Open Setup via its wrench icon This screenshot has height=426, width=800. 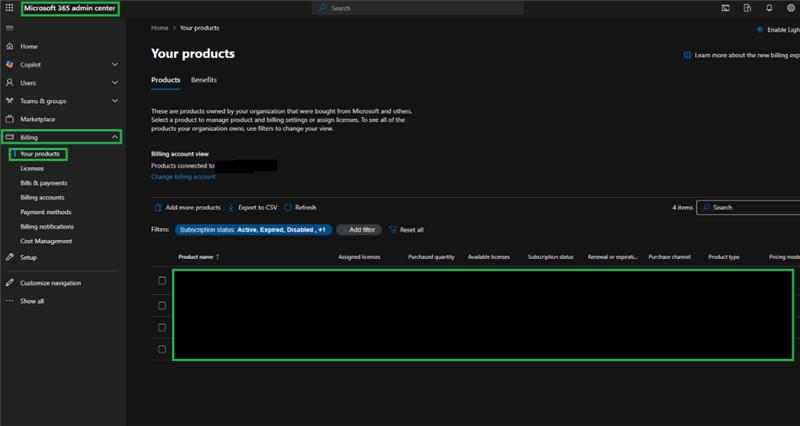(9, 258)
